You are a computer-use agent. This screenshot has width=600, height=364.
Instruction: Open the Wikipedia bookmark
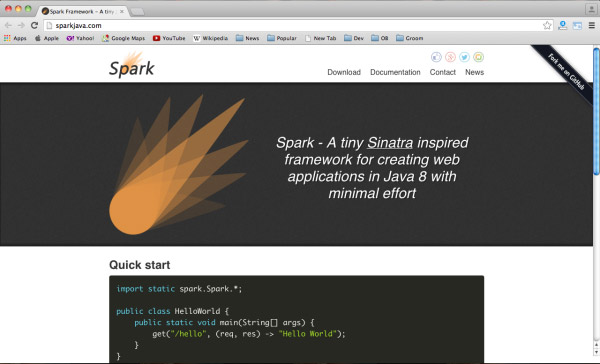coord(210,38)
